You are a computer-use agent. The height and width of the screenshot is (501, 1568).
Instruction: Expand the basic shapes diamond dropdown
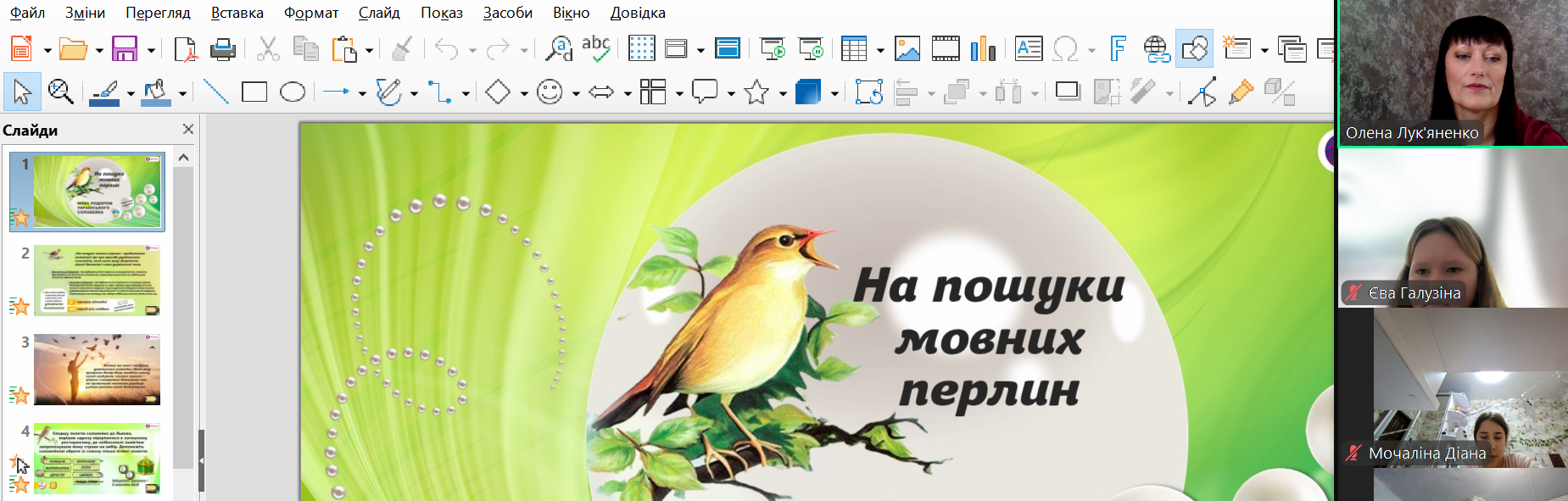[524, 92]
